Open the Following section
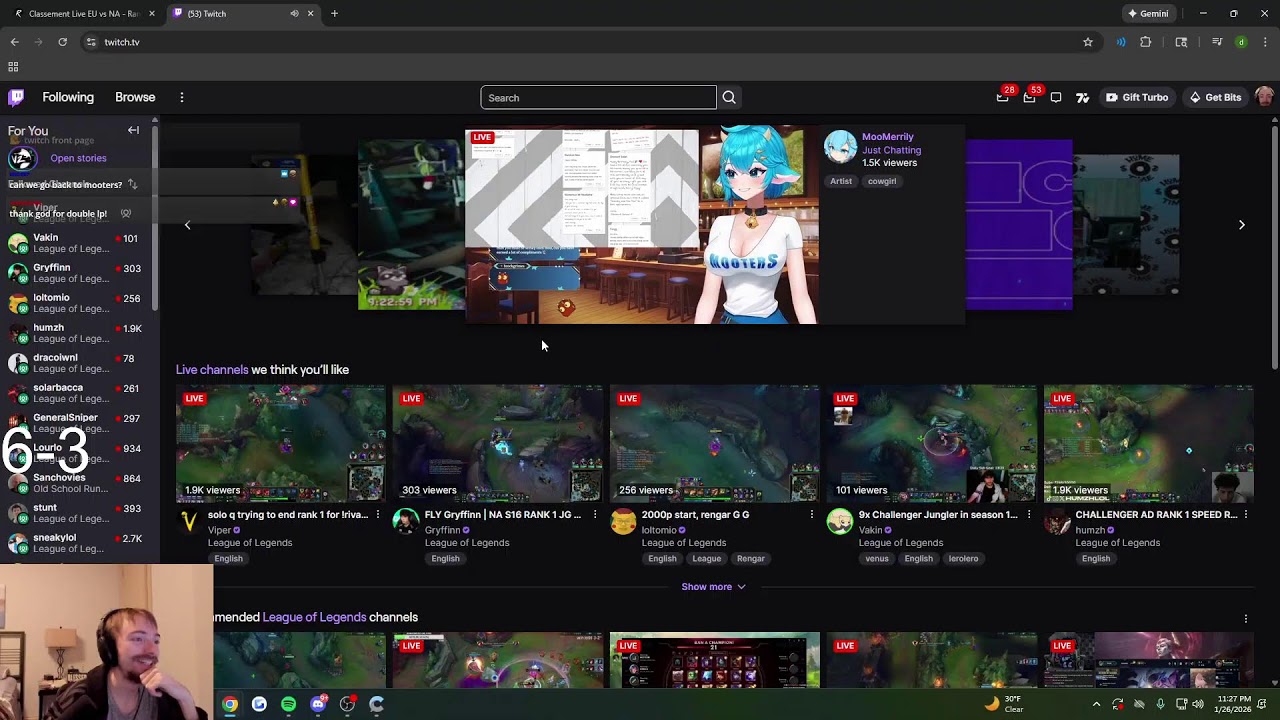Image resolution: width=1280 pixels, height=720 pixels. tap(68, 97)
